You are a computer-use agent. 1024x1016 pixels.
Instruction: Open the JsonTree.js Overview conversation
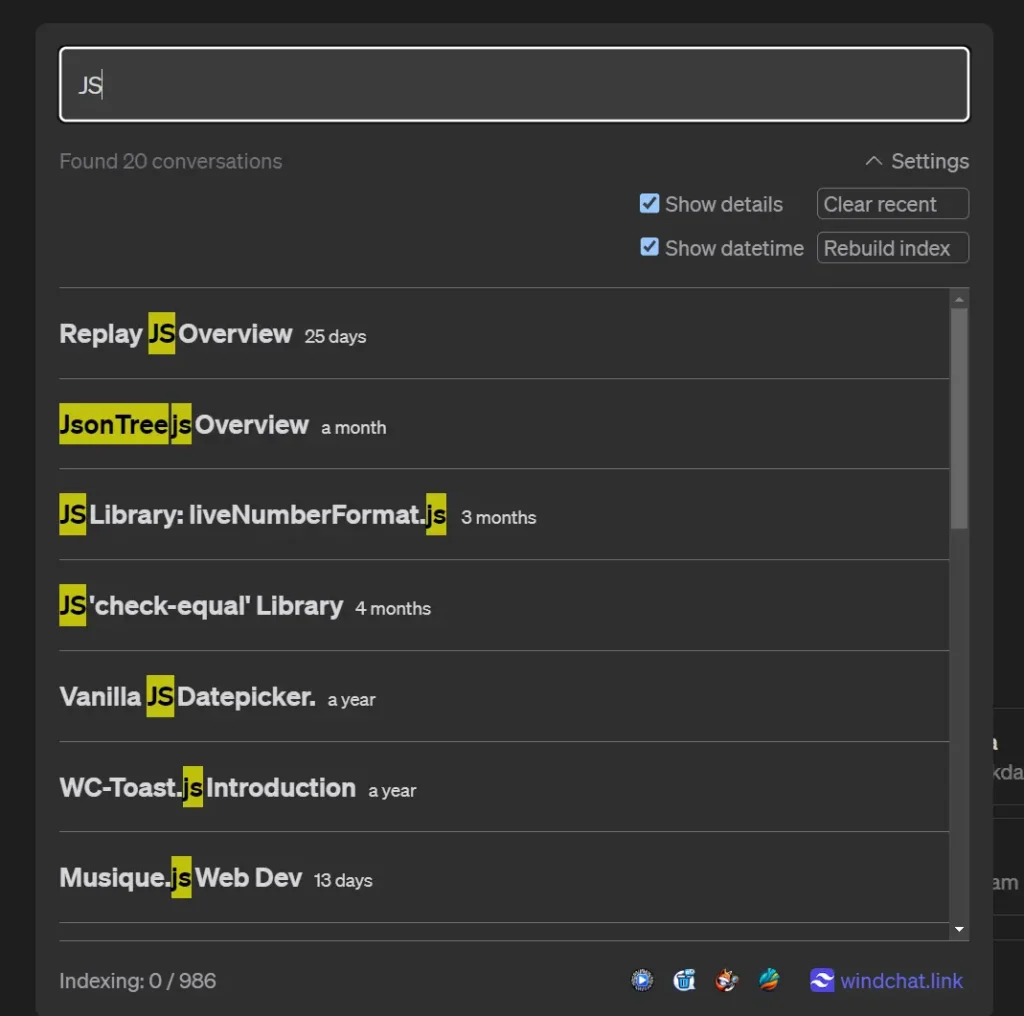(185, 424)
